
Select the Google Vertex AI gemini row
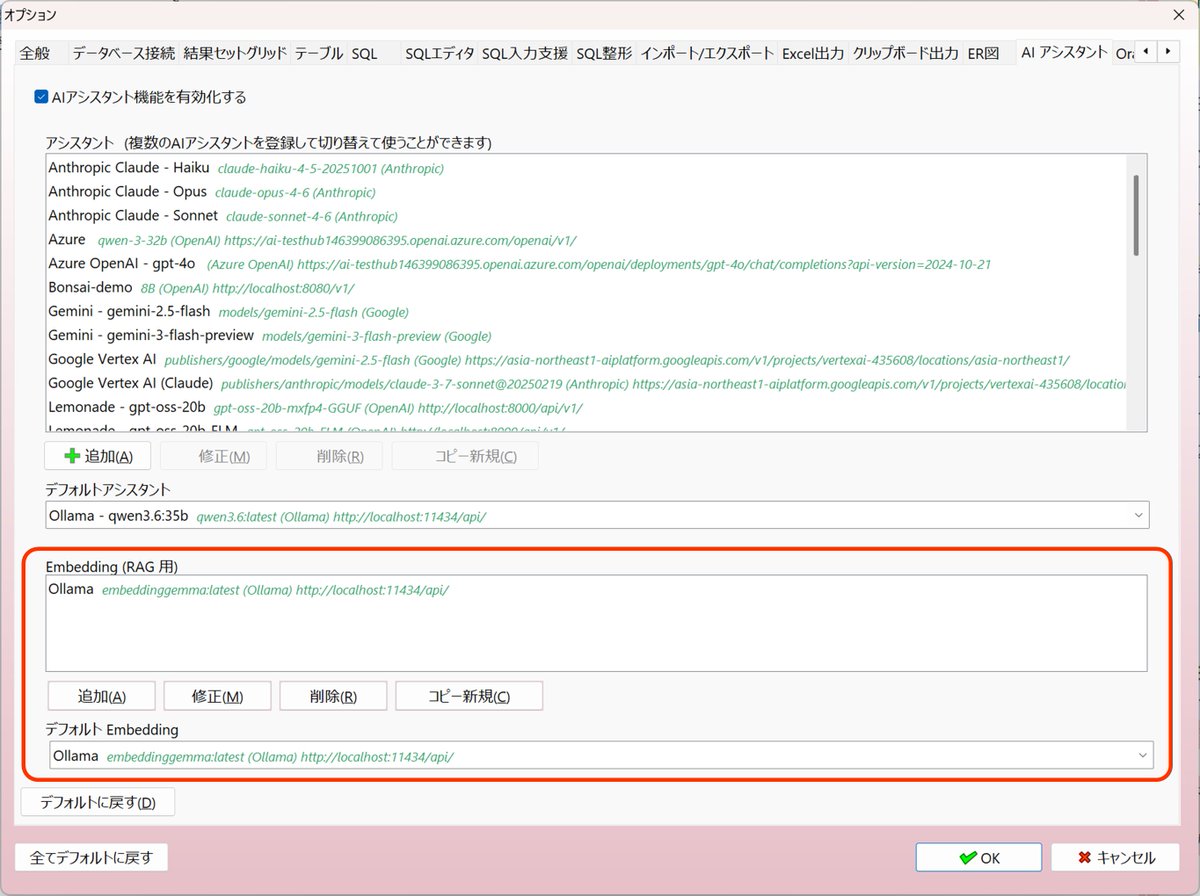[x=588, y=359]
